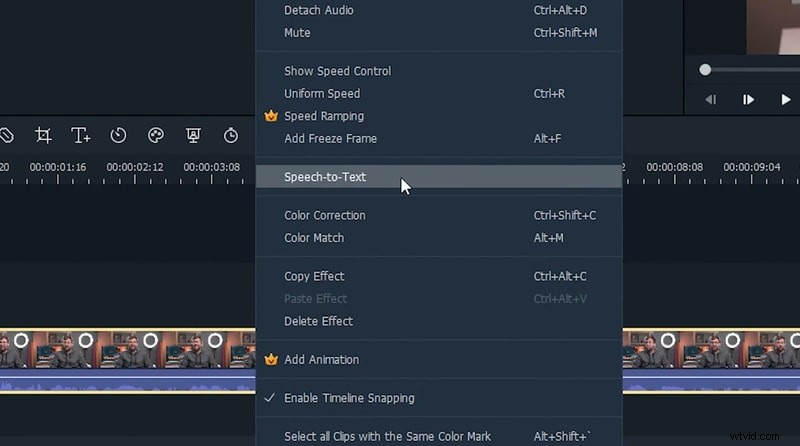Step forward one frame in preview
The width and height of the screenshot is (800, 446).
pyautogui.click(x=748, y=99)
